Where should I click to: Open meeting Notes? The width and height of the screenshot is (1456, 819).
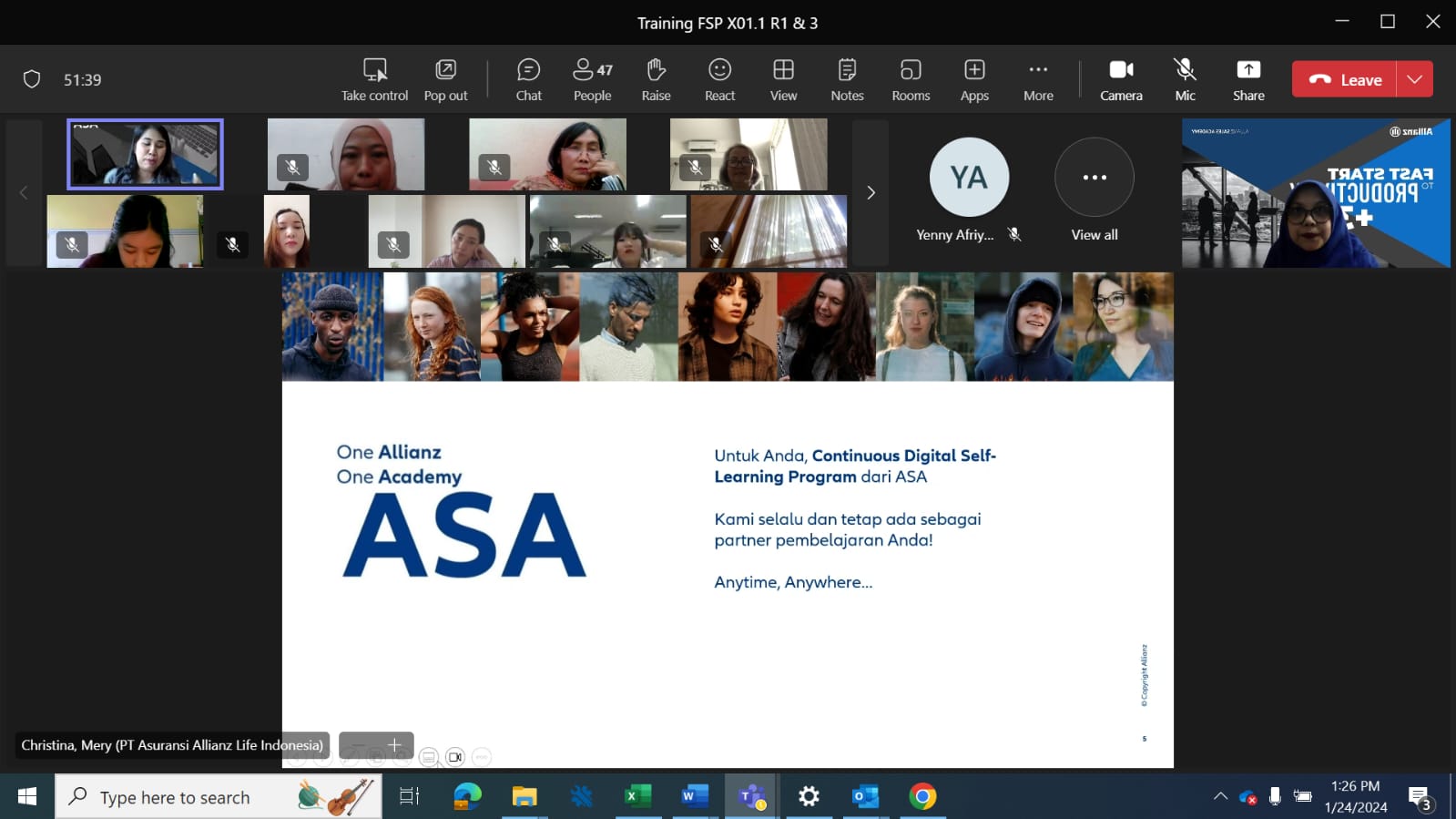[x=847, y=80]
